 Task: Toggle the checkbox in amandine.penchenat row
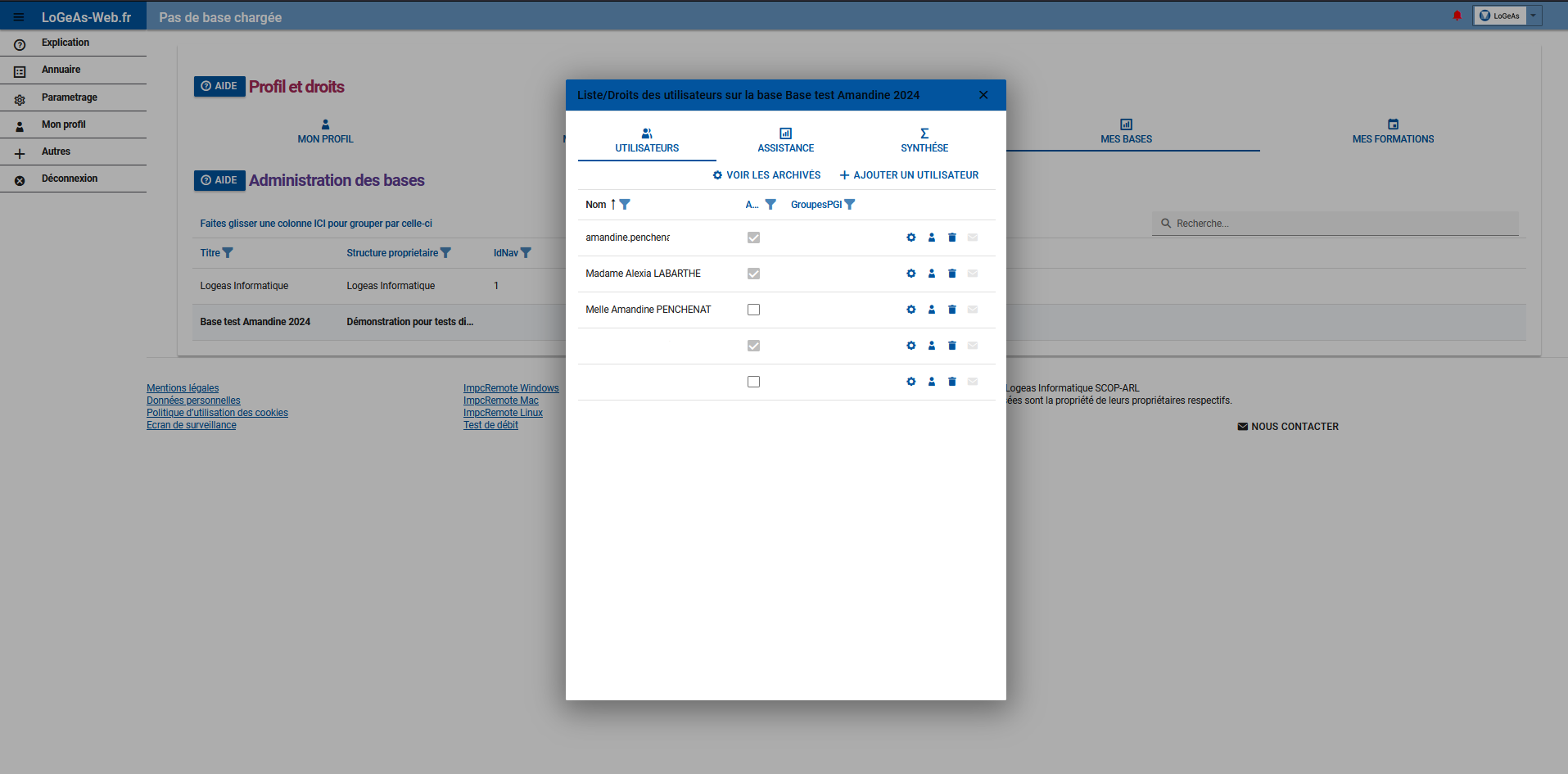[753, 238]
